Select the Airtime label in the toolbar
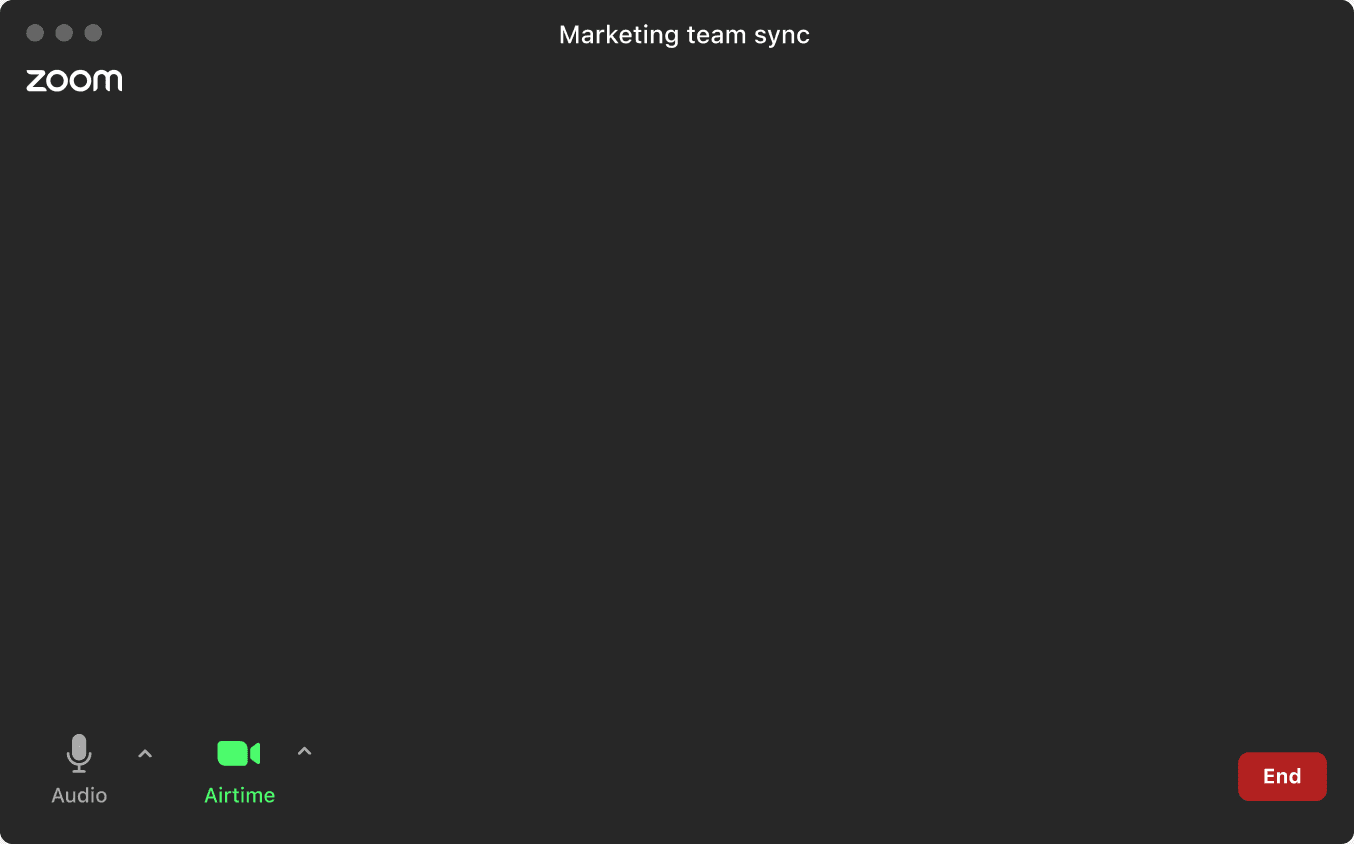The width and height of the screenshot is (1354, 844). pos(238,795)
